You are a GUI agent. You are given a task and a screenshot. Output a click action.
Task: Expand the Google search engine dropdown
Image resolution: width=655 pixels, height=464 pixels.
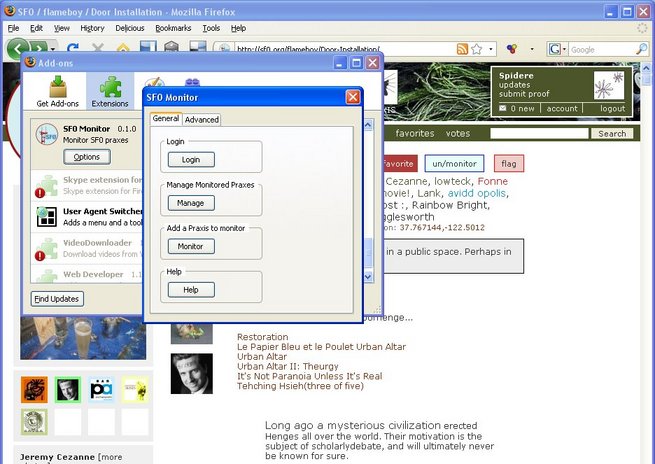[x=563, y=48]
